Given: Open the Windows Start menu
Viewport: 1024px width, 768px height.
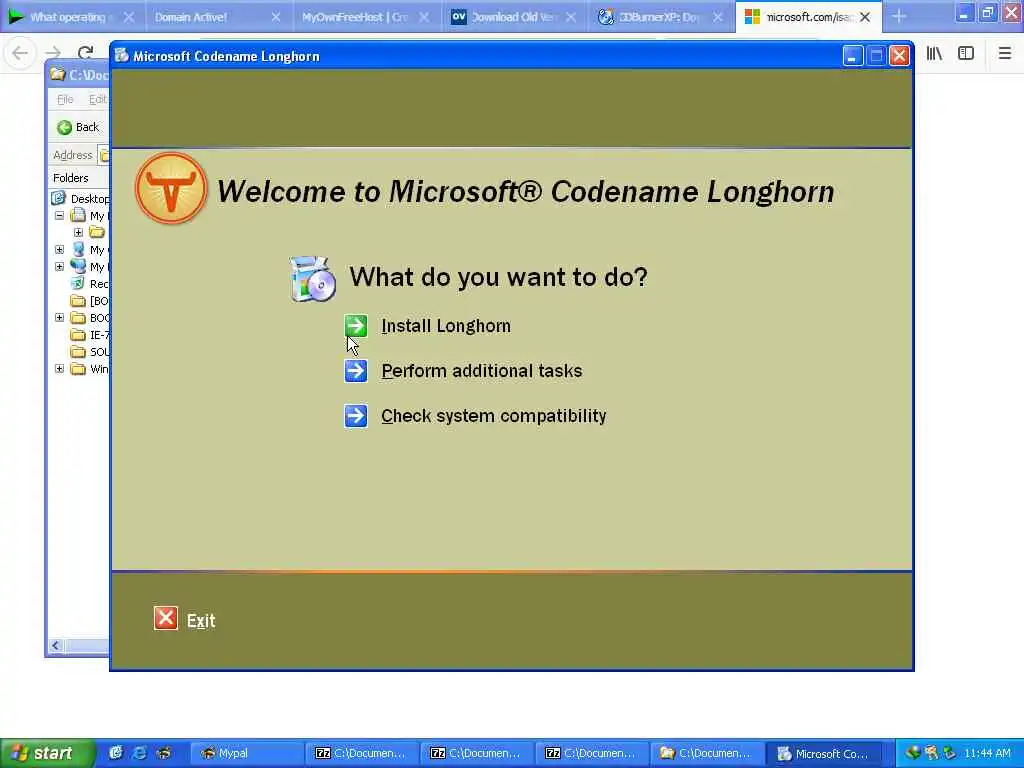Looking at the screenshot, I should click(47, 753).
